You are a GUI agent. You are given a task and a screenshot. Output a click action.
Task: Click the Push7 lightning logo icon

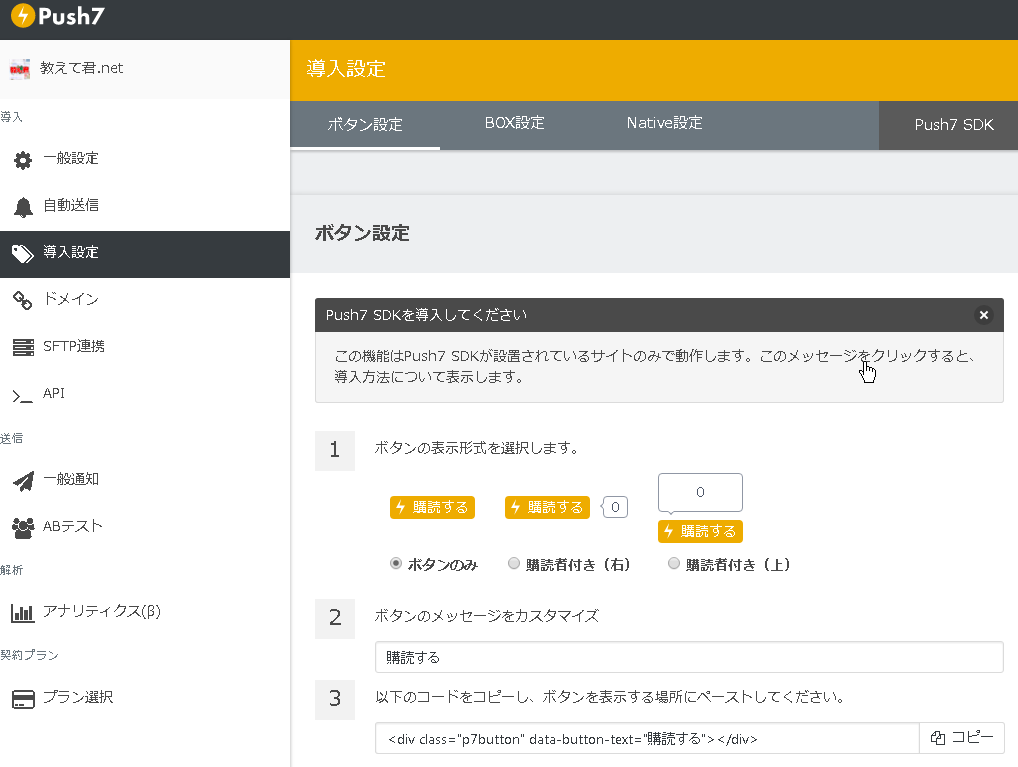(x=23, y=16)
